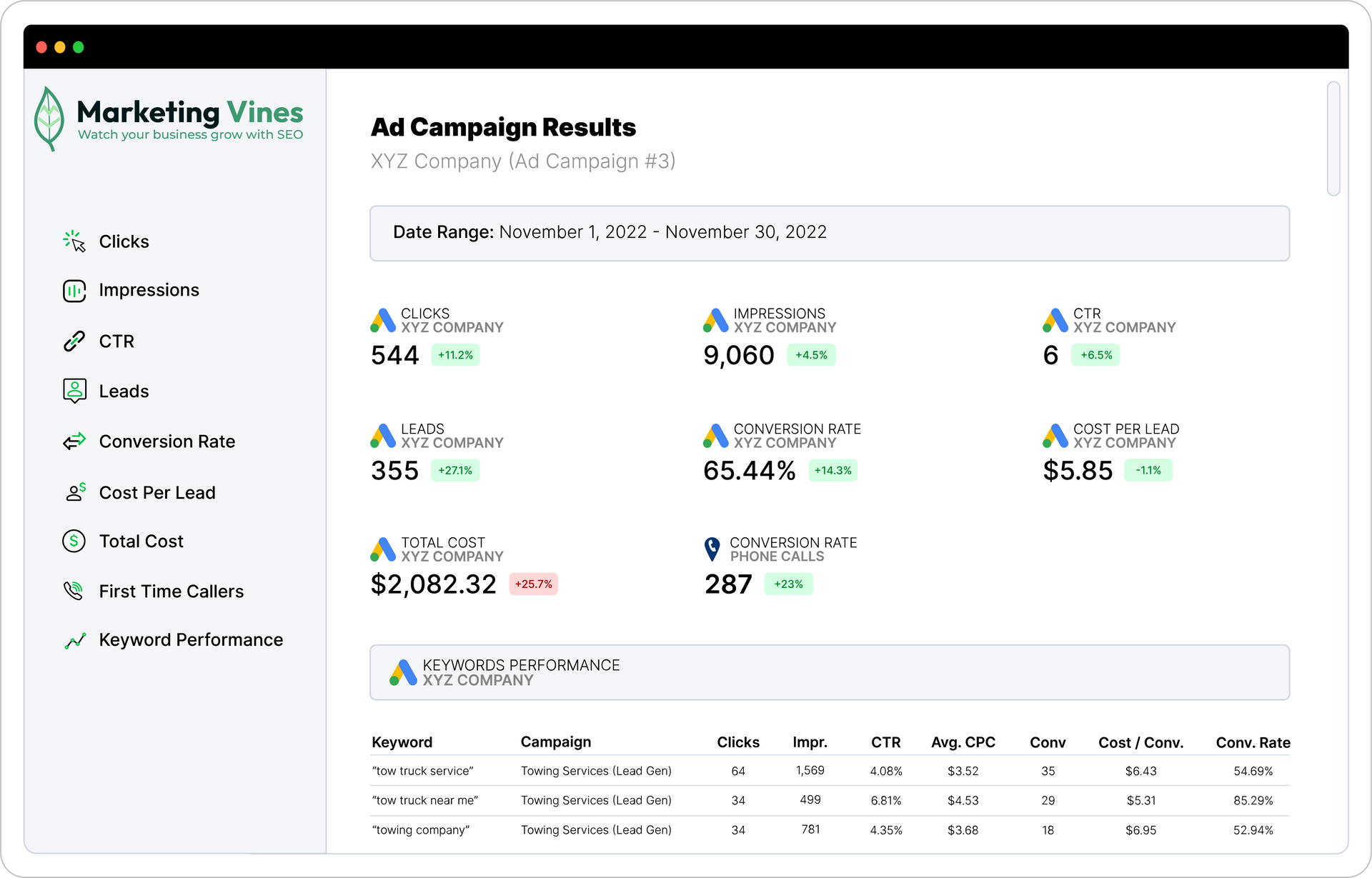This screenshot has width=1372, height=878.
Task: Open the First Time Callers phone icon
Action: 74,591
